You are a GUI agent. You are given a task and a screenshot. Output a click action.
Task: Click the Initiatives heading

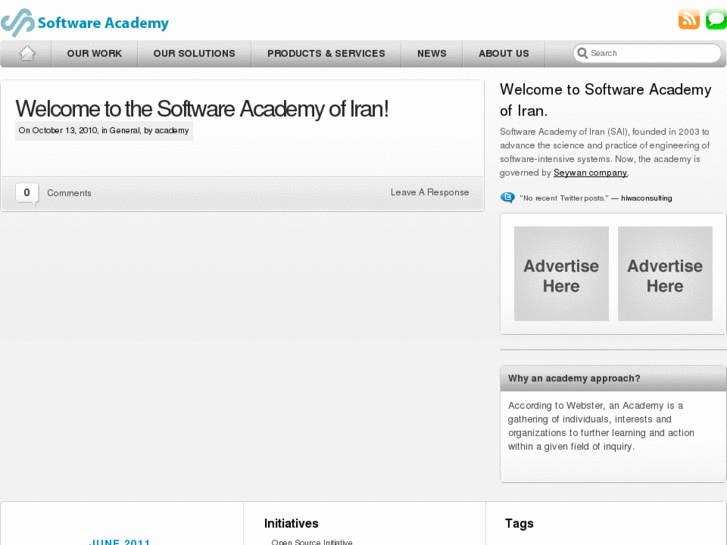pos(291,523)
